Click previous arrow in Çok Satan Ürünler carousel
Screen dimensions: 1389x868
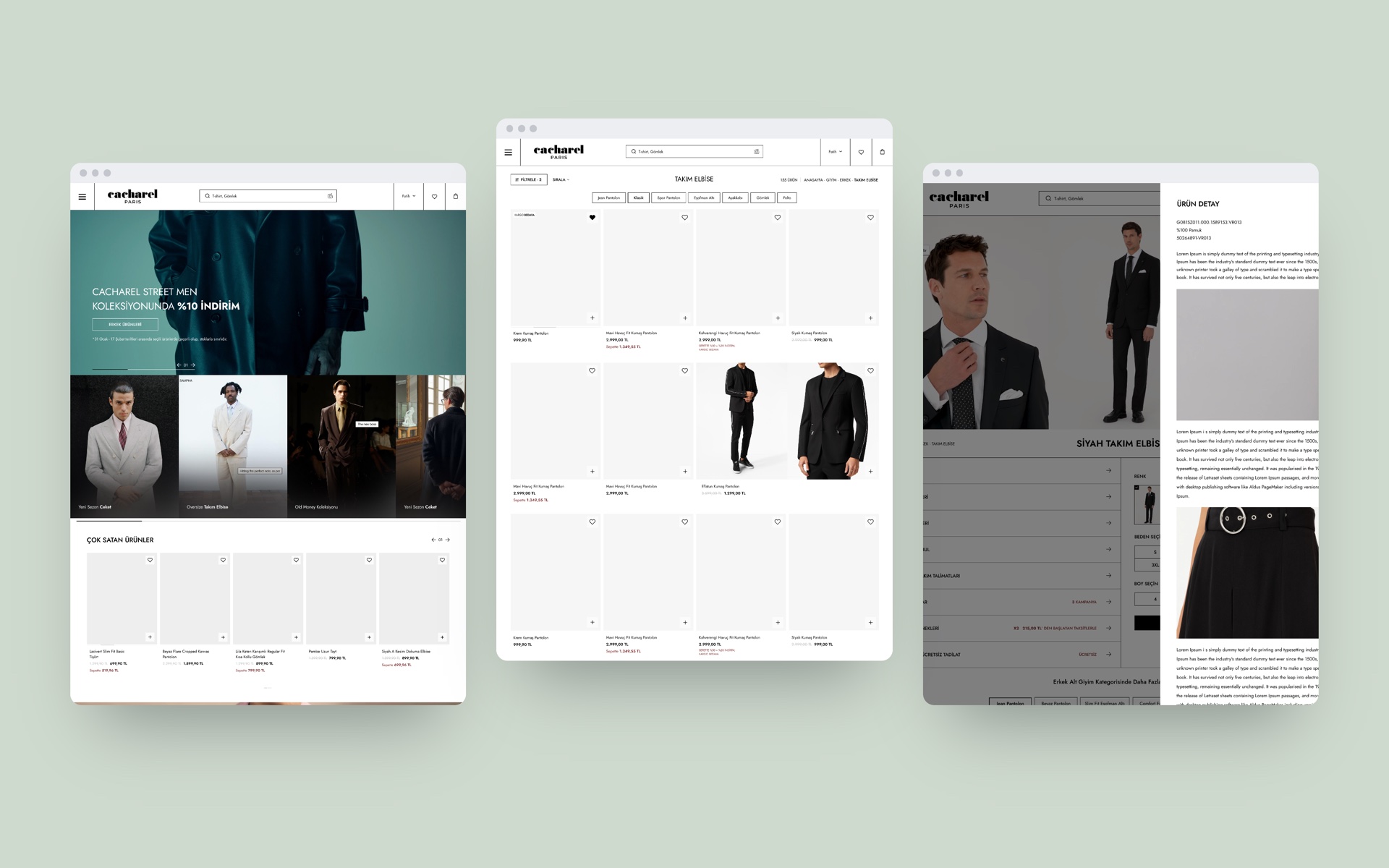tap(433, 540)
